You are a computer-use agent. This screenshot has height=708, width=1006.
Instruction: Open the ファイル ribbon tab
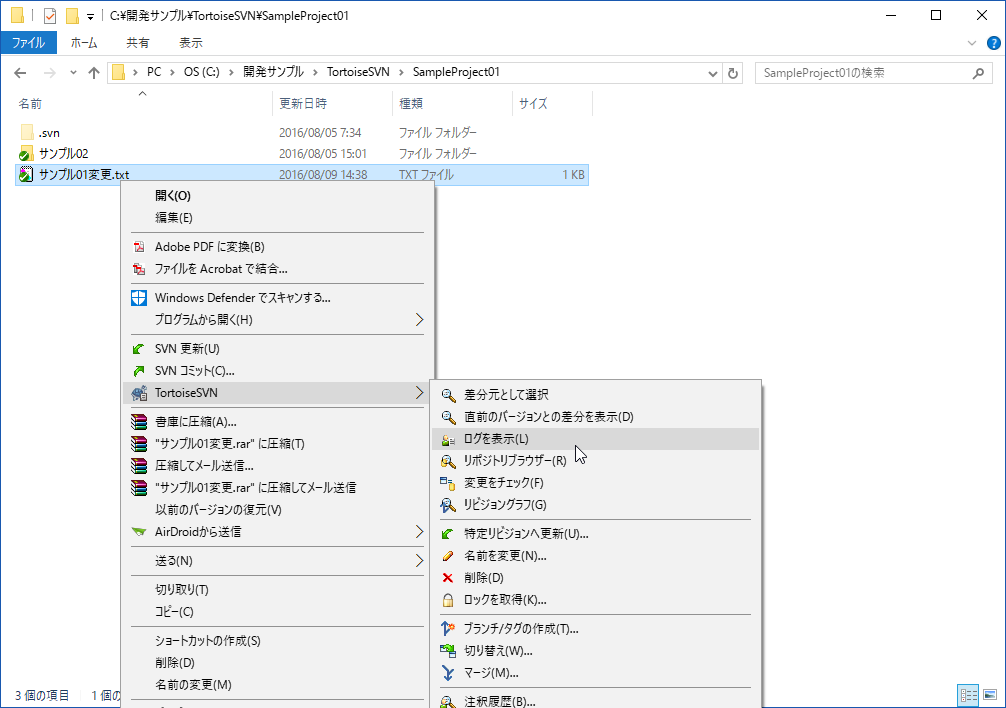pyautogui.click(x=28, y=43)
